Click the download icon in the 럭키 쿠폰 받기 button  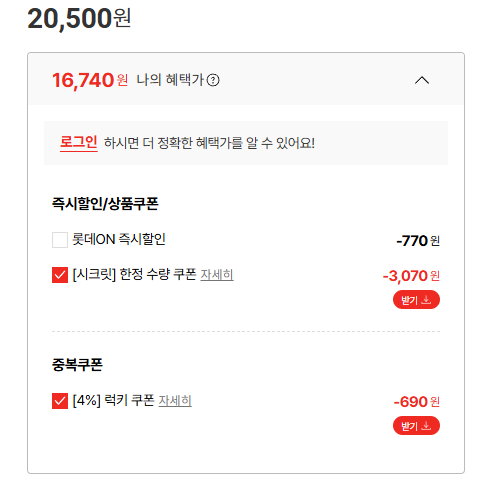click(x=426, y=426)
